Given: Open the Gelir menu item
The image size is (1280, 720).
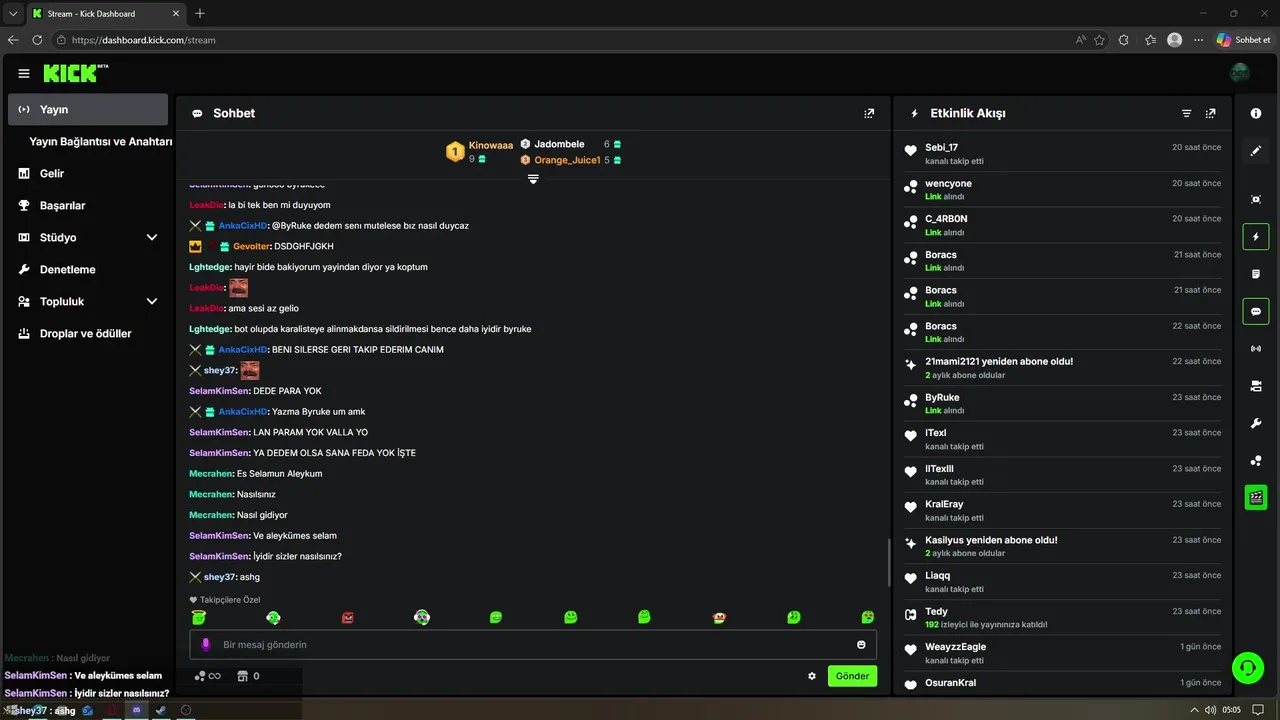Looking at the screenshot, I should (x=52, y=173).
